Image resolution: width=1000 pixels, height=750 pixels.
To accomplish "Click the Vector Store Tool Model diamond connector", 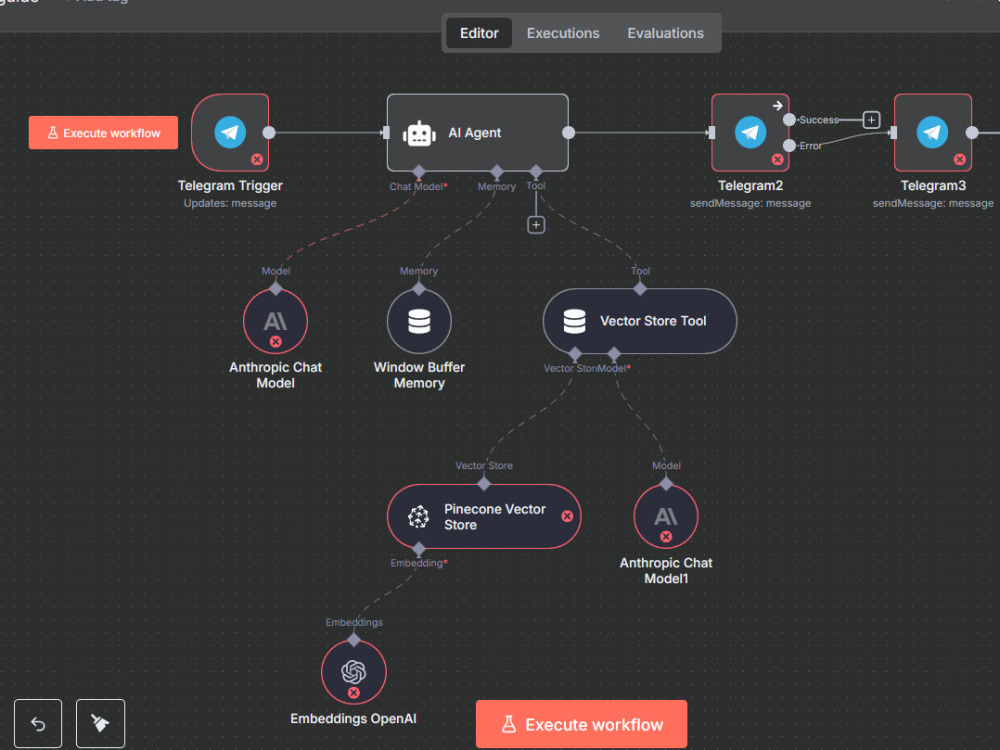I will pos(614,354).
